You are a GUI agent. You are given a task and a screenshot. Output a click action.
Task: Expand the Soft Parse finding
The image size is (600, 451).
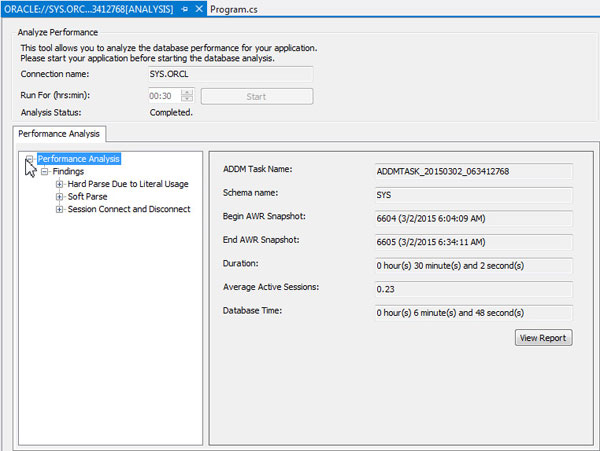pos(59,197)
